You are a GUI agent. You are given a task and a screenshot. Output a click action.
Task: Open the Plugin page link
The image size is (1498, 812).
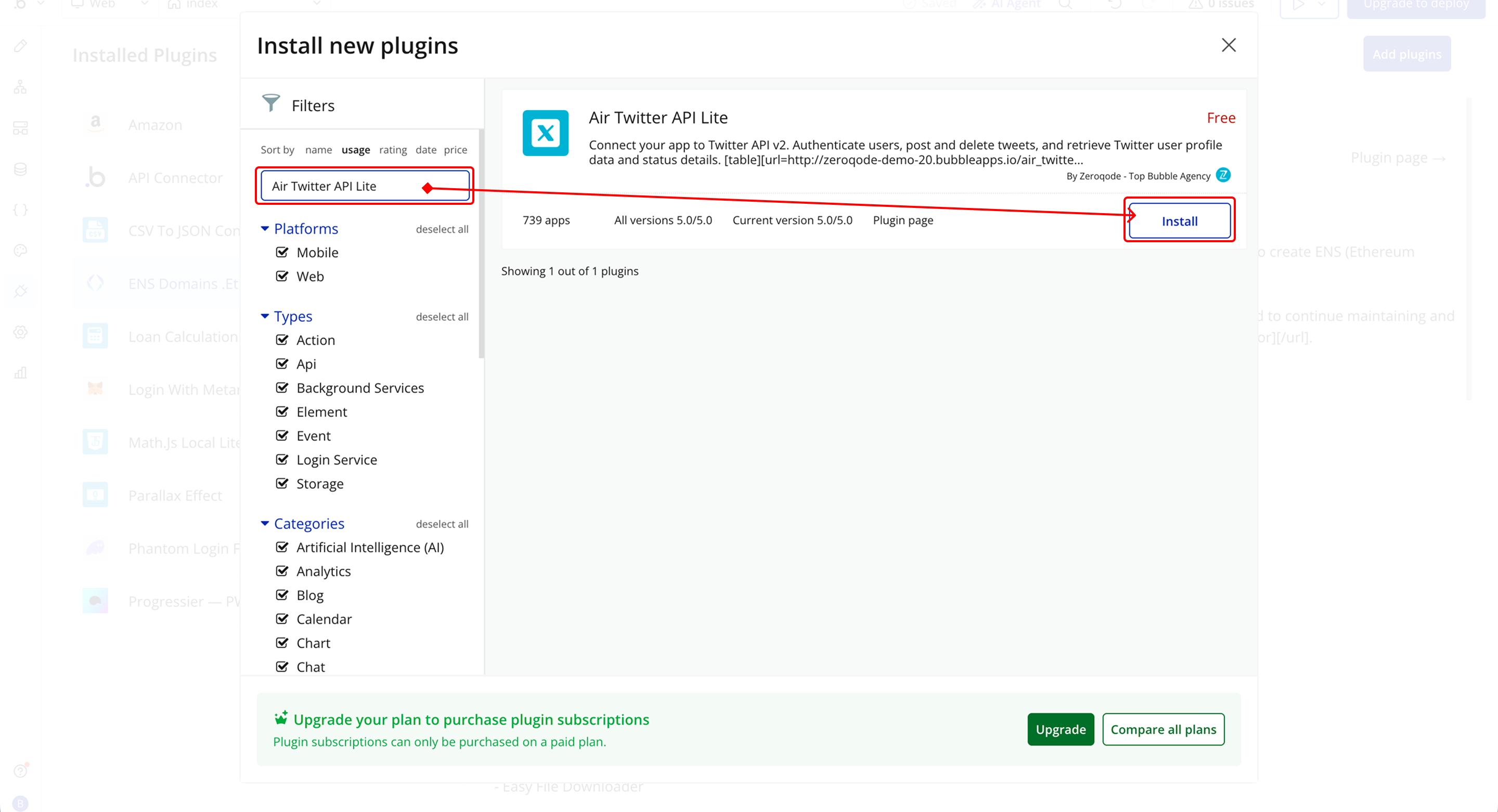(902, 220)
